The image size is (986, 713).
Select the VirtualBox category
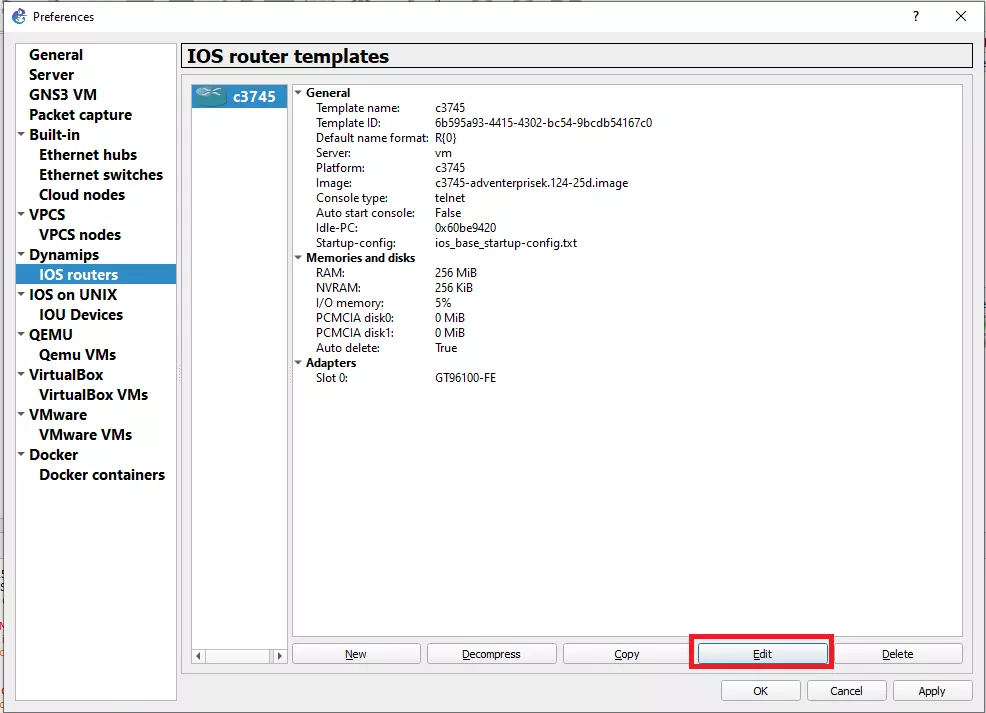coord(66,375)
